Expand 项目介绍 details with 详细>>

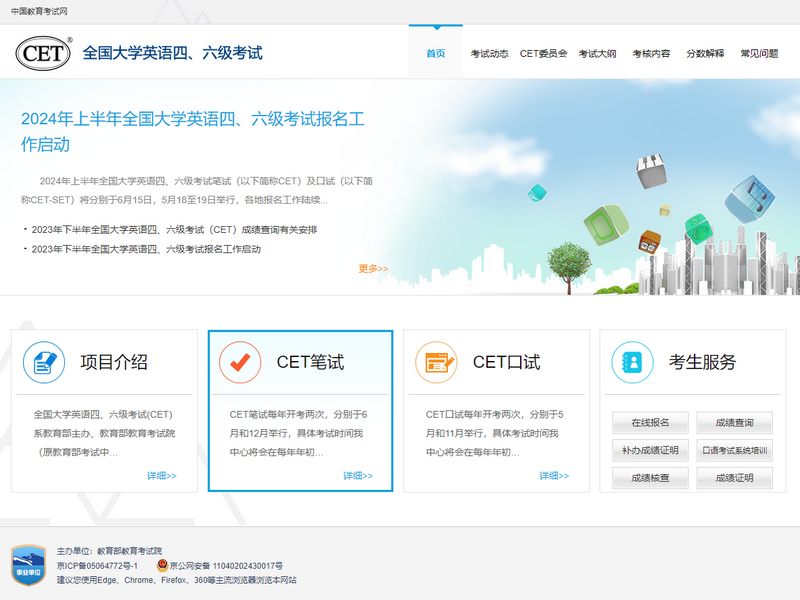click(161, 476)
